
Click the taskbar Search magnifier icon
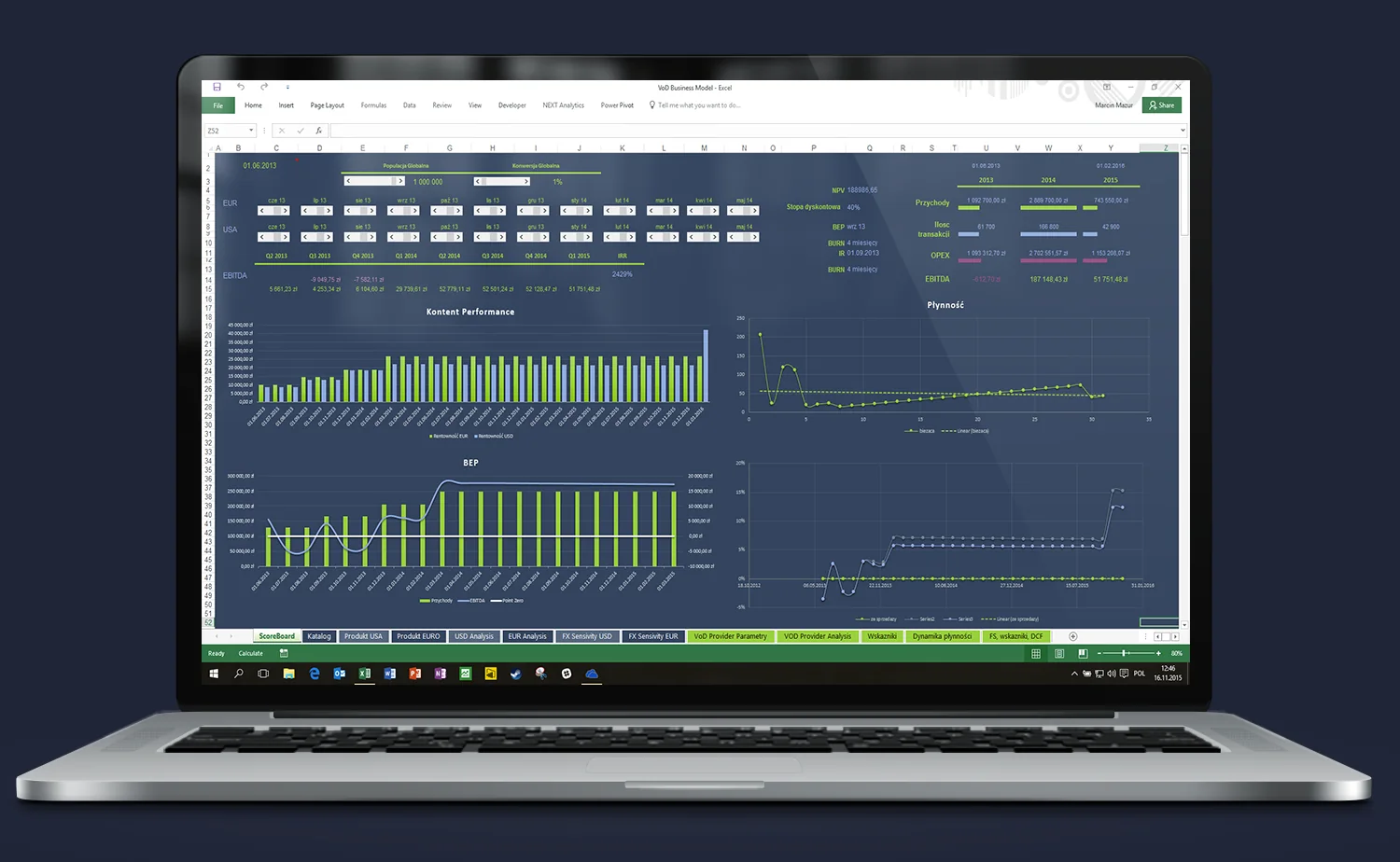pos(239,674)
